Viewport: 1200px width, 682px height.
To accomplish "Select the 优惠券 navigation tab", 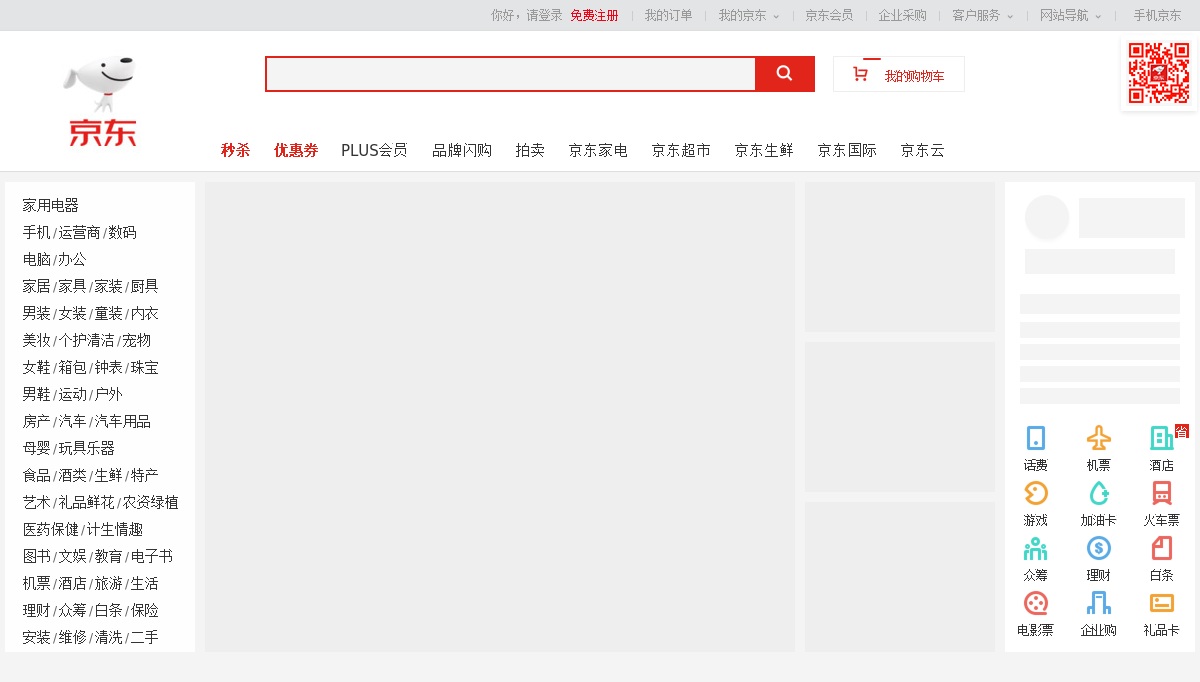I will click(296, 150).
